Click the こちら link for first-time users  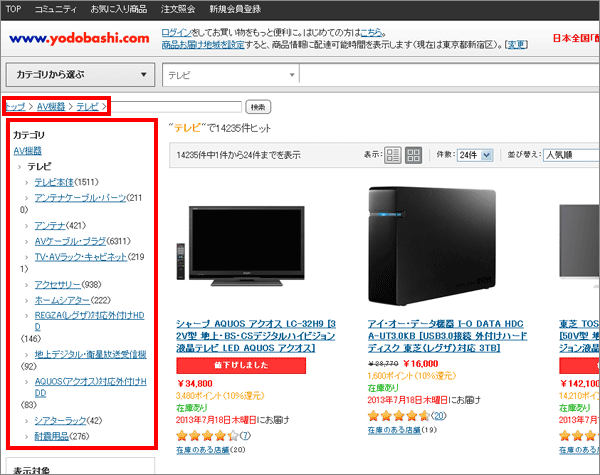(x=371, y=33)
